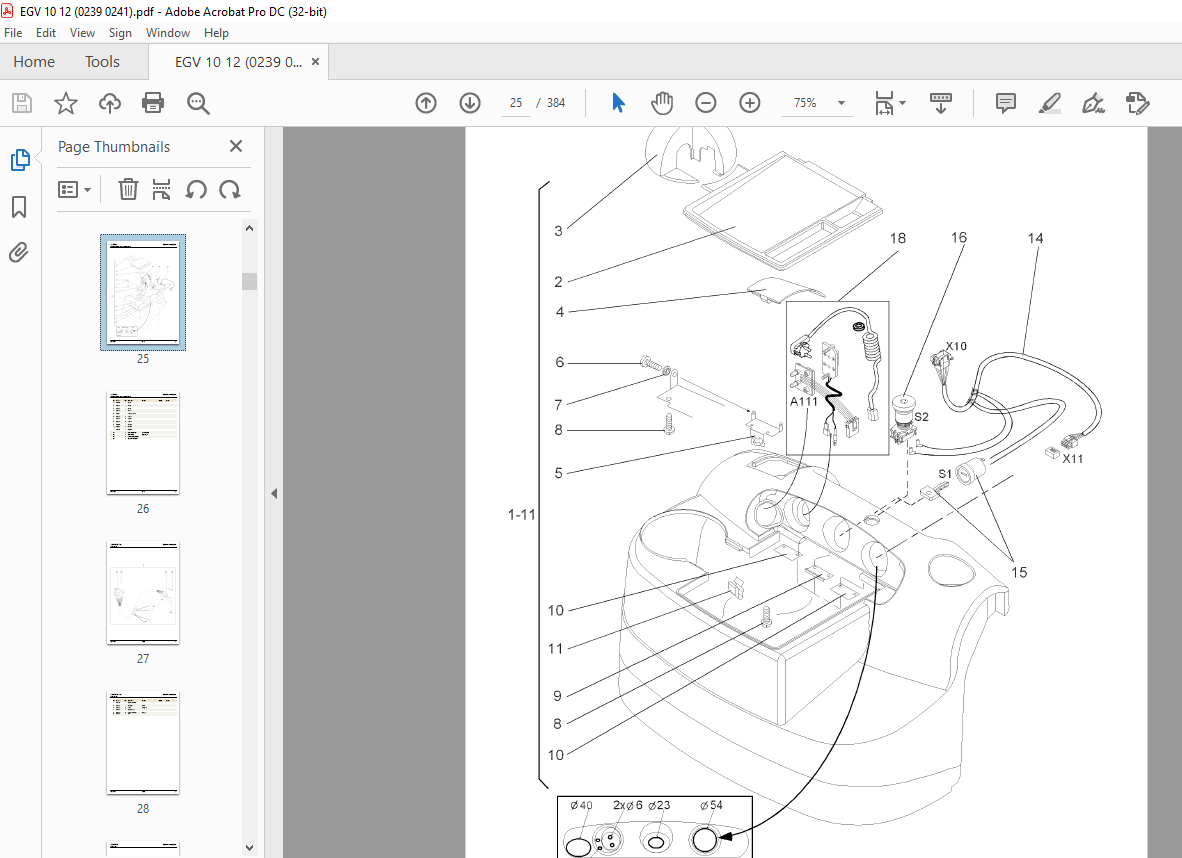This screenshot has height=858, width=1182.
Task: Click the thumbnail panel scrollbar handle
Action: (250, 281)
